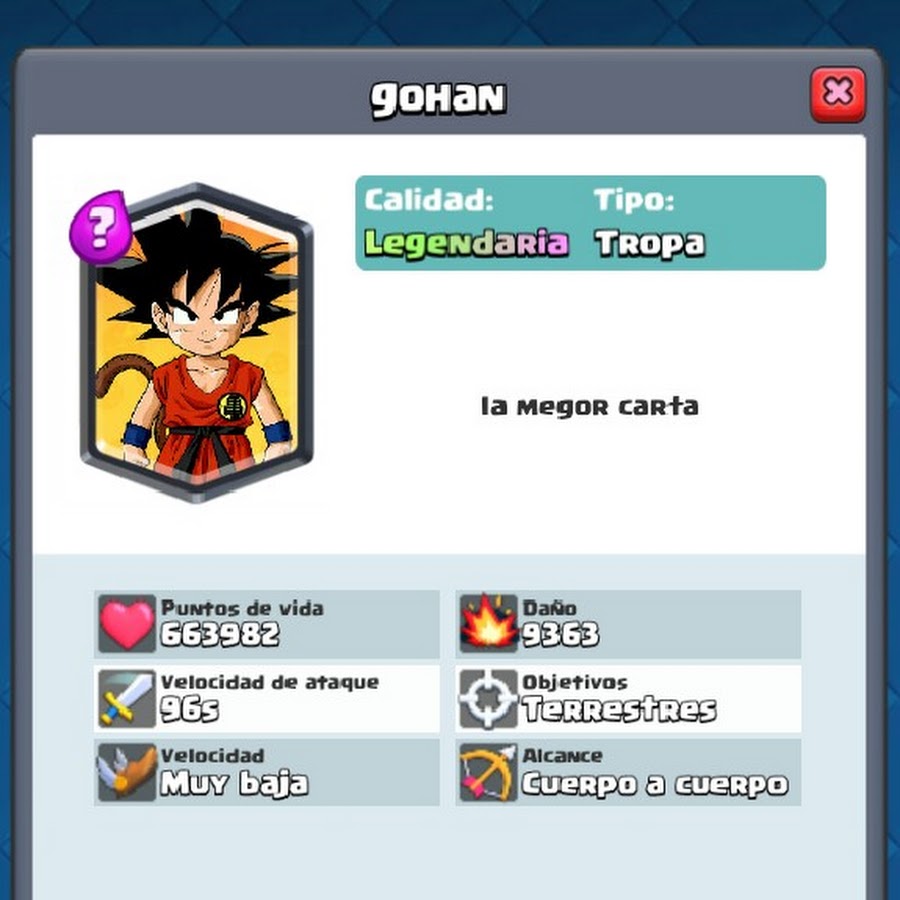The height and width of the screenshot is (900, 900).
Task: Click the Velocidad de ataque 96s row
Action: click(x=267, y=699)
